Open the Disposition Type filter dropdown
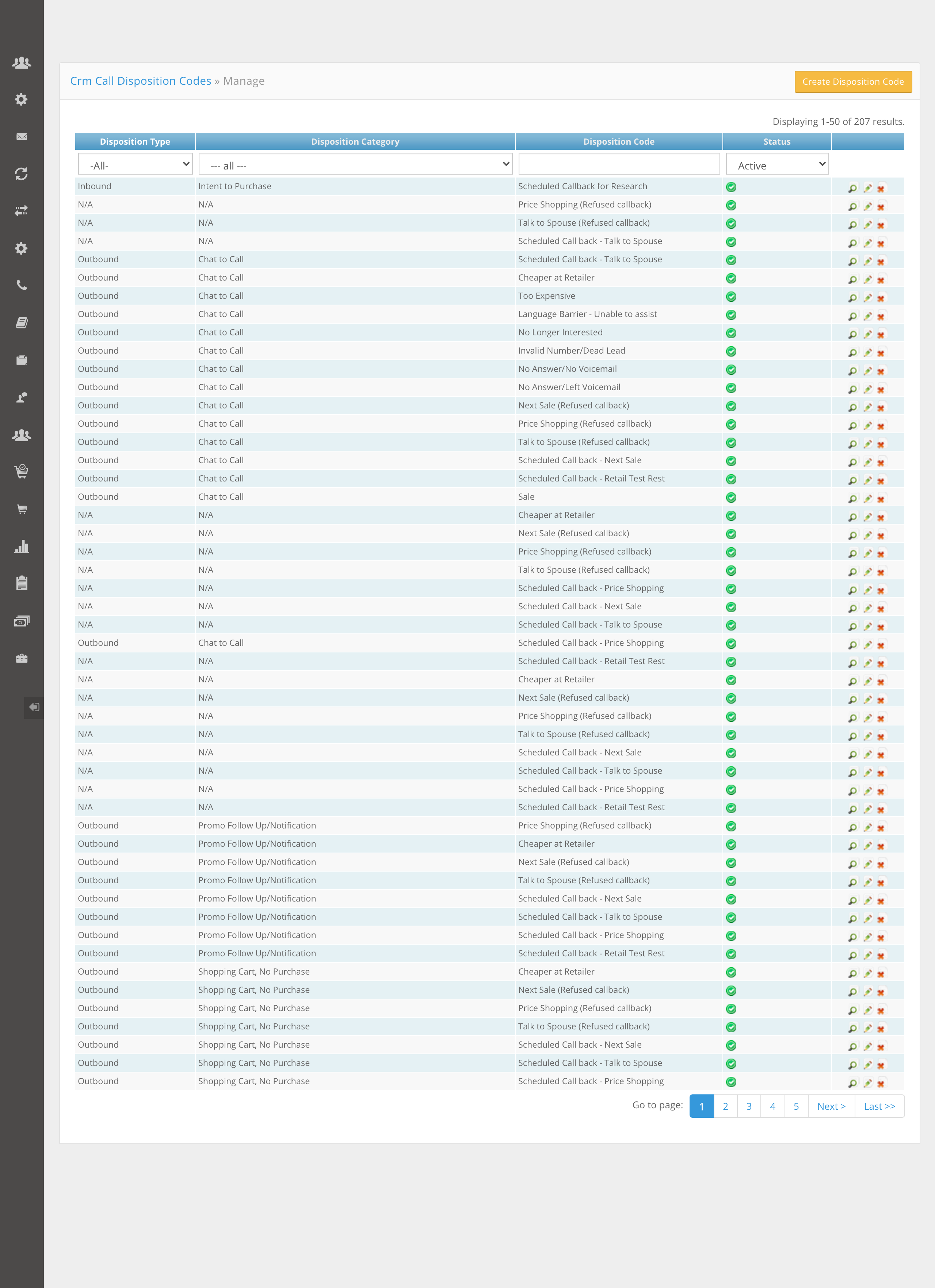Viewport: 935px width, 1288px height. pyautogui.click(x=135, y=165)
